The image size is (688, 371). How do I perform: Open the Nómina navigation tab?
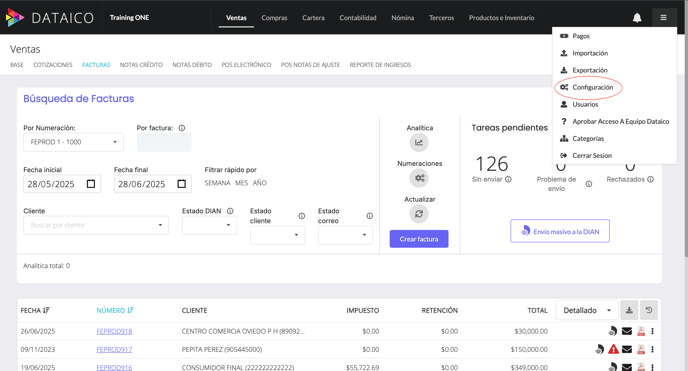(402, 18)
